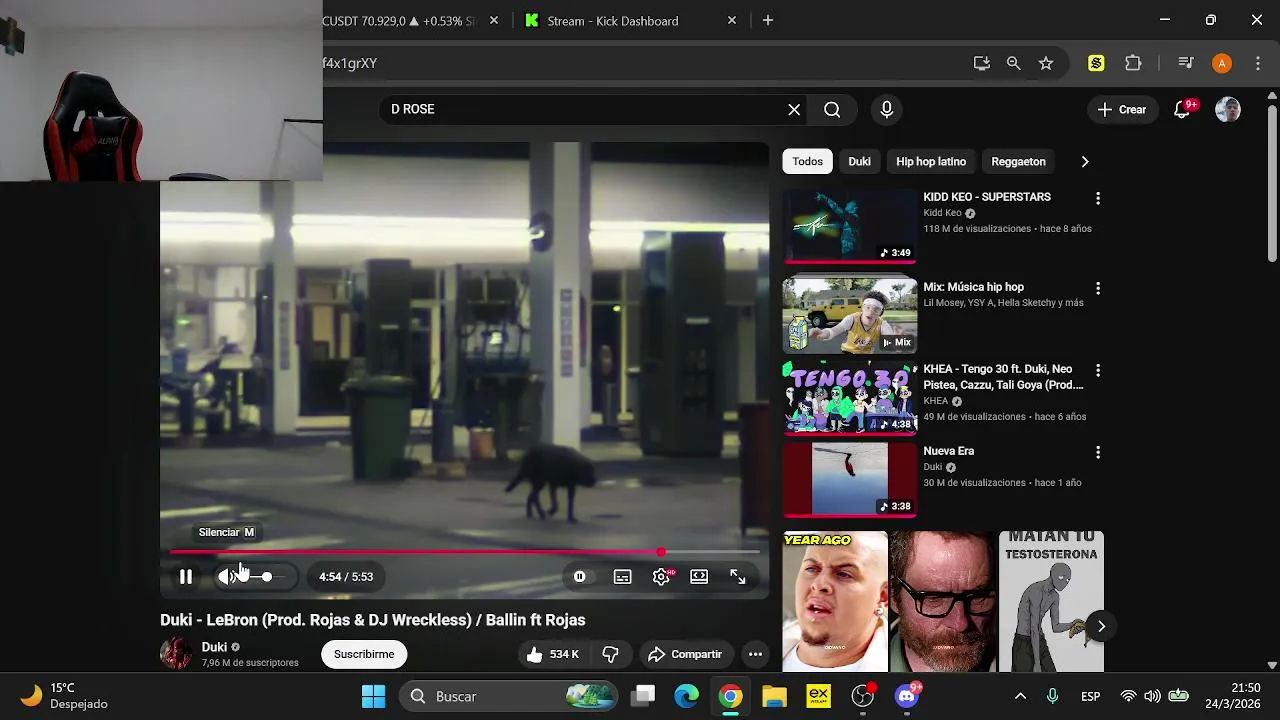Pause the video with the pause button

pos(186,577)
